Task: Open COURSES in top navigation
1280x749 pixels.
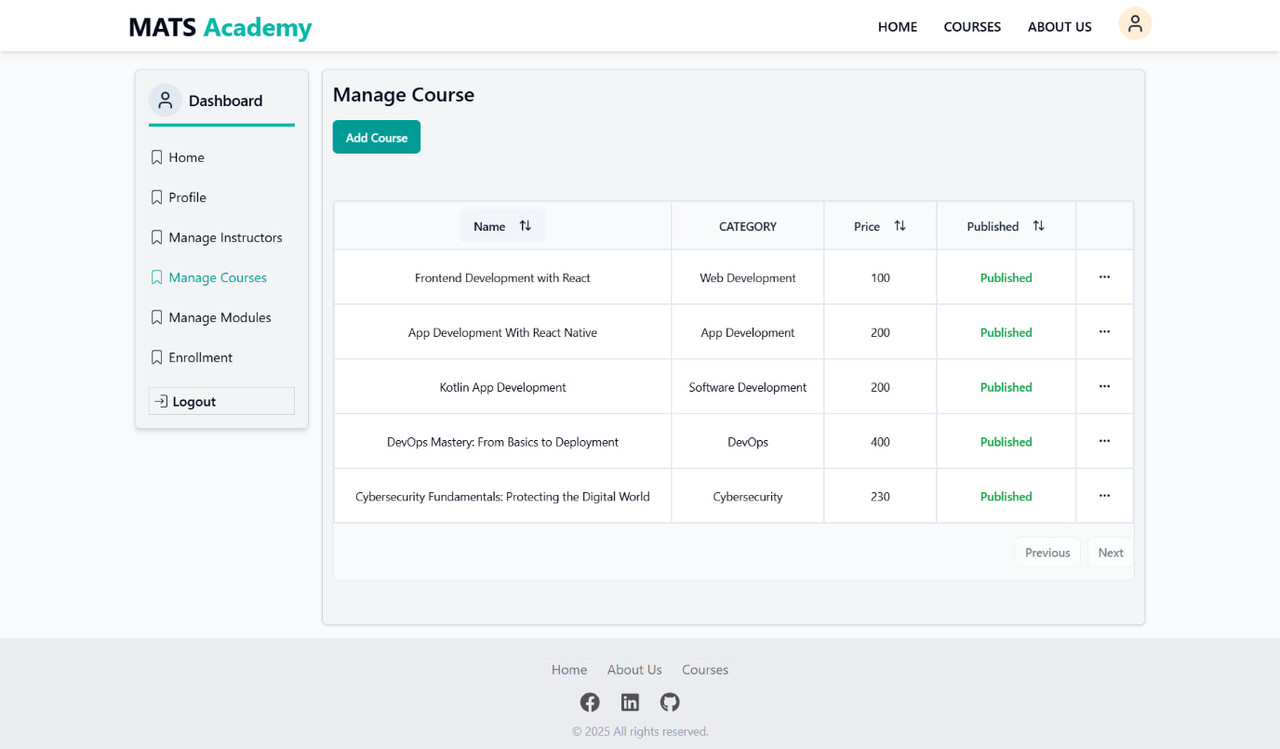Action: coord(972,27)
